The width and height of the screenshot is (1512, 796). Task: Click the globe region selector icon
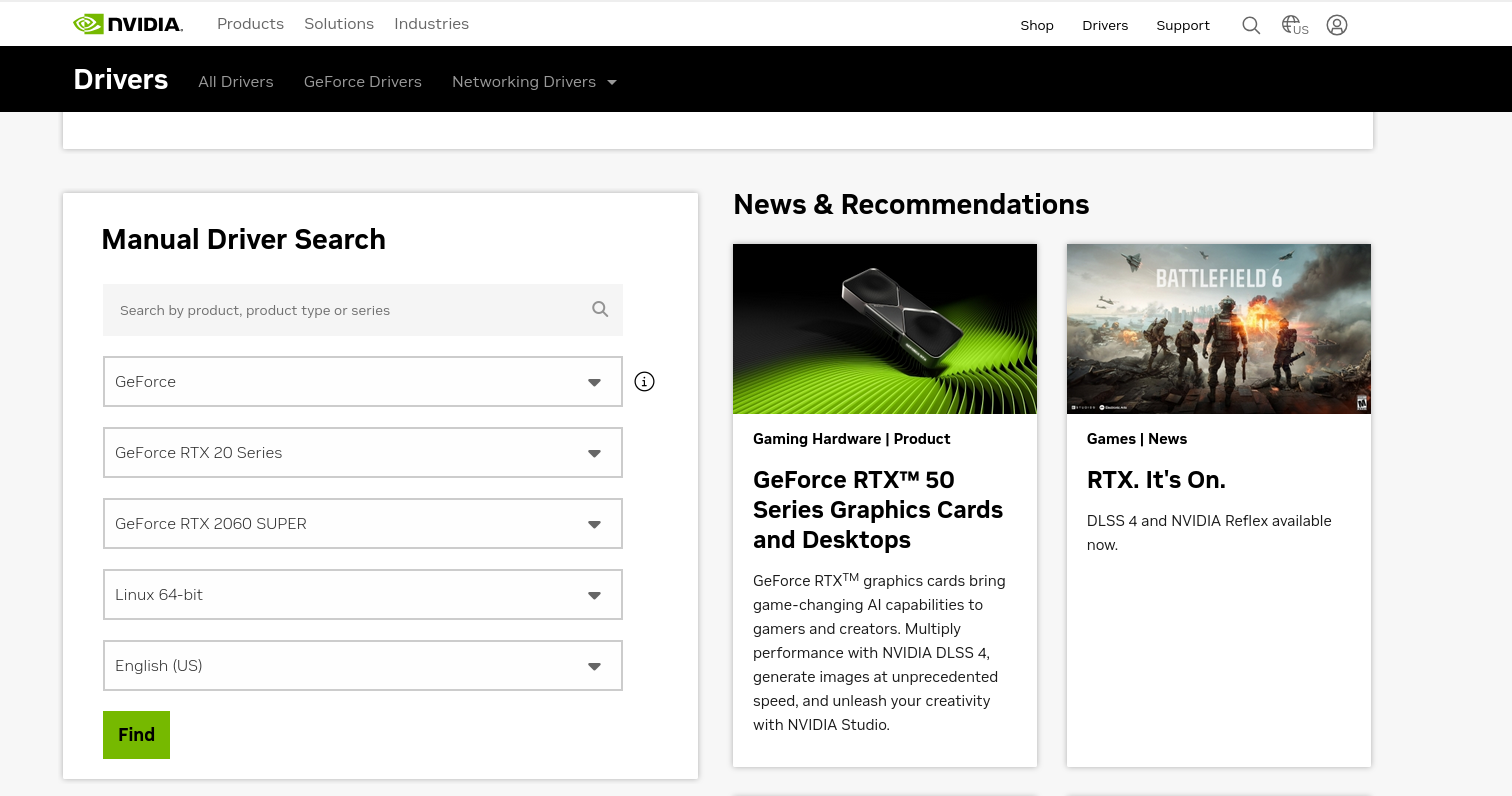pos(1294,25)
